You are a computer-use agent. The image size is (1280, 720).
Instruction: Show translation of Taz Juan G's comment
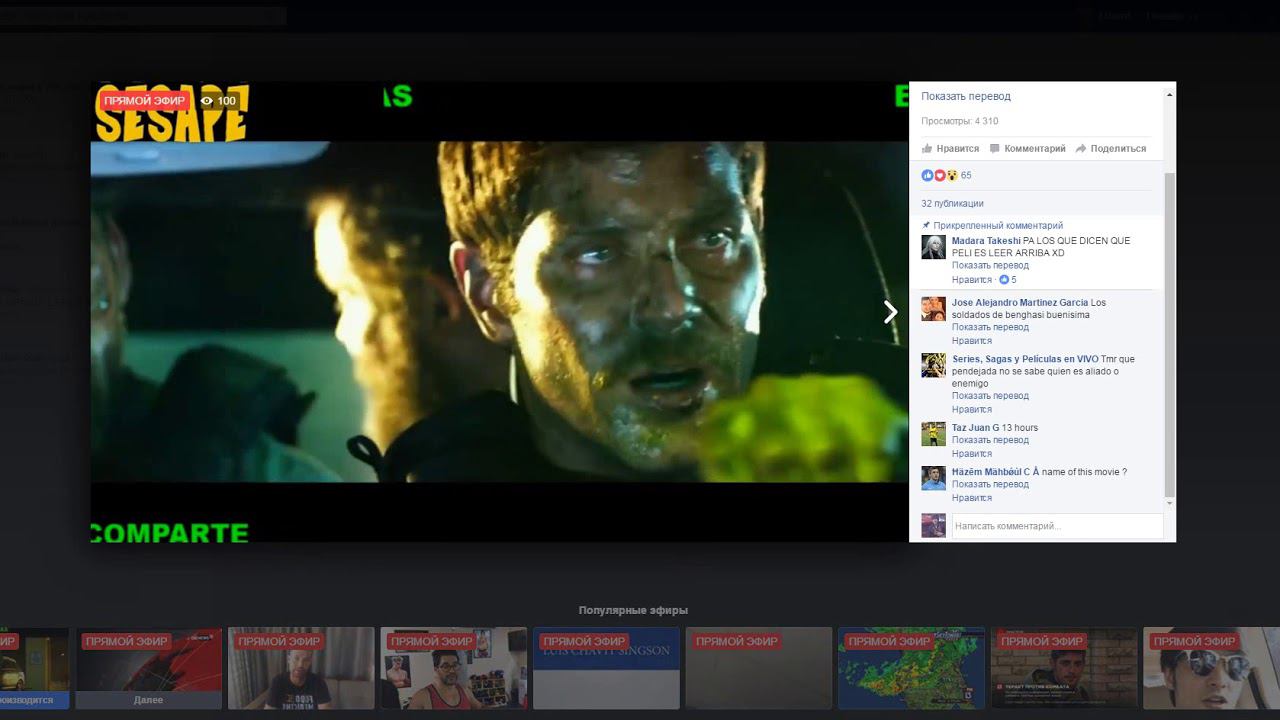[x=990, y=440]
